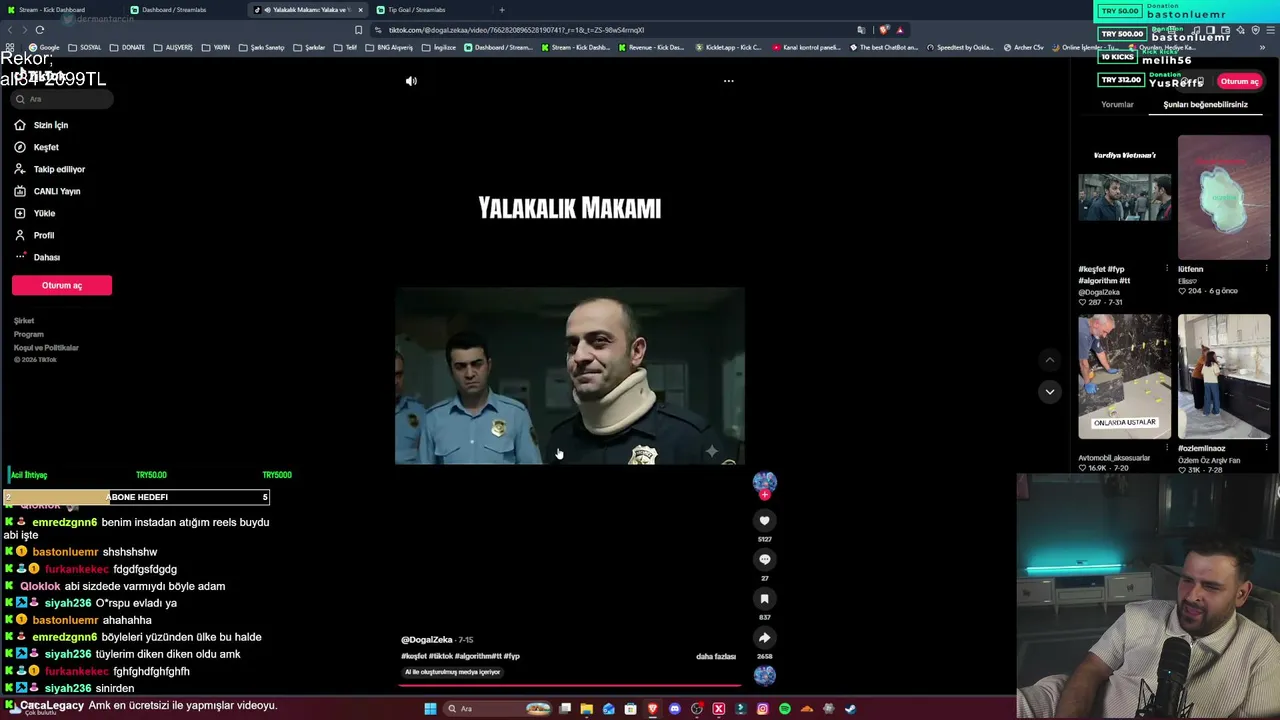1280x720 pixels.
Task: Save the video with the bookmark icon
Action: pos(764,598)
